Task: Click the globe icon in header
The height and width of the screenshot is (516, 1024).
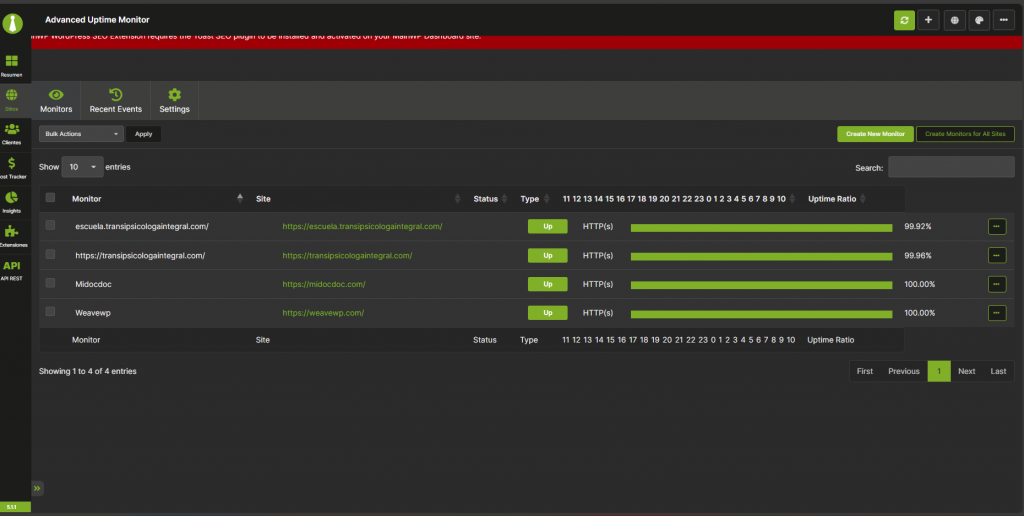Action: [955, 20]
